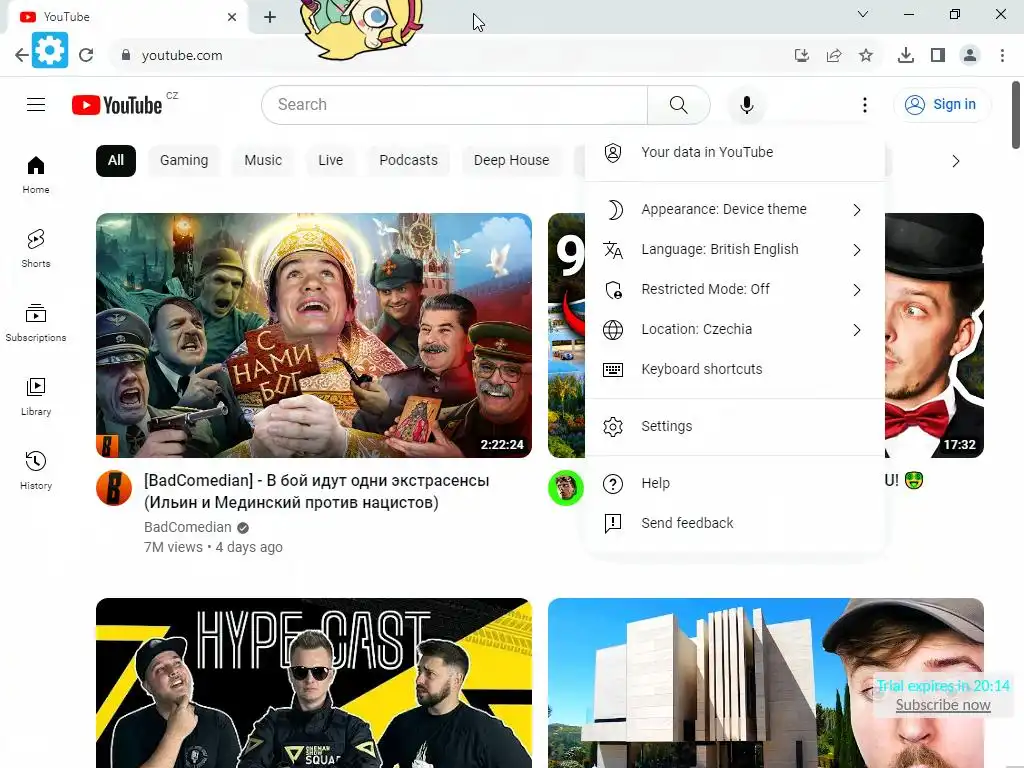Click the Sign in button
Screen dimensions: 1024x768
942,104
